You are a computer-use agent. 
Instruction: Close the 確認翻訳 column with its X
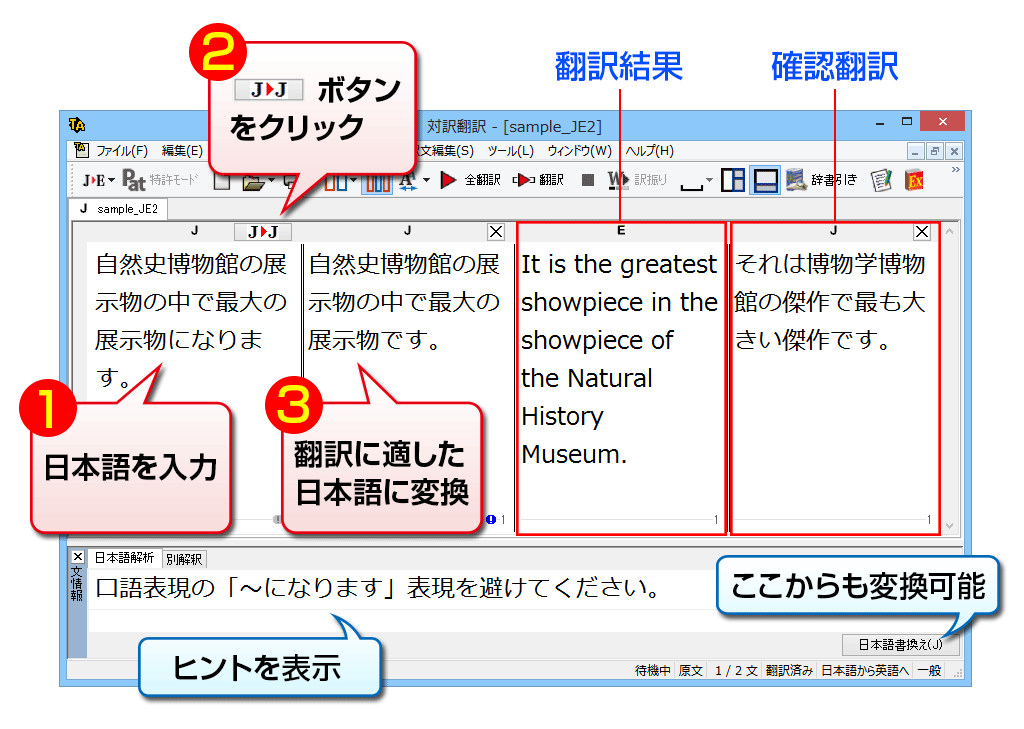point(922,232)
